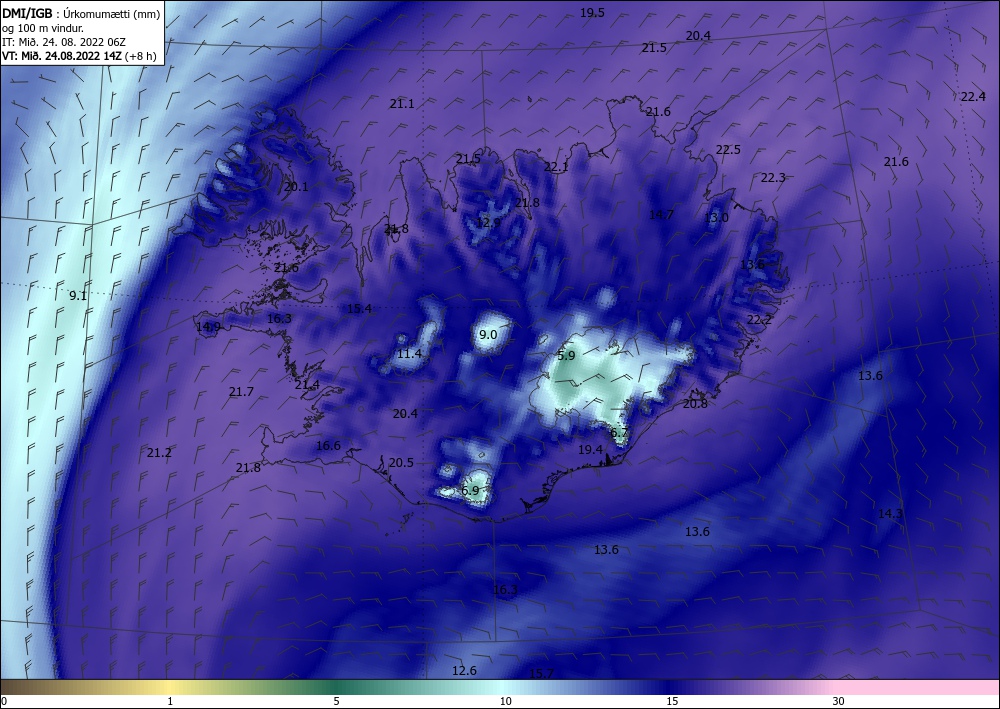Click the yellow band above the 1 tick
This screenshot has width=1000, height=709.
pos(170,687)
